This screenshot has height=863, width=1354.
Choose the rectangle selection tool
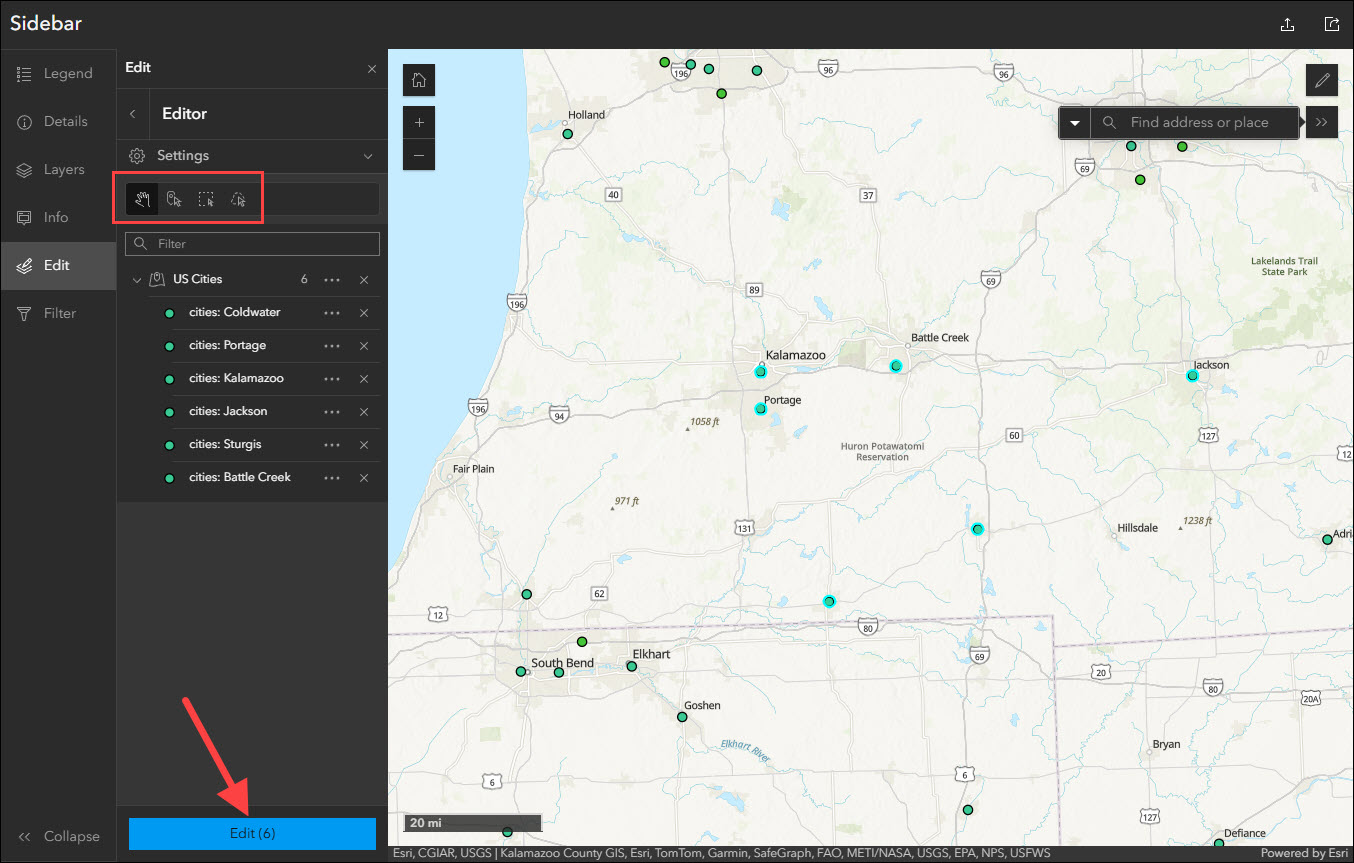(x=206, y=199)
